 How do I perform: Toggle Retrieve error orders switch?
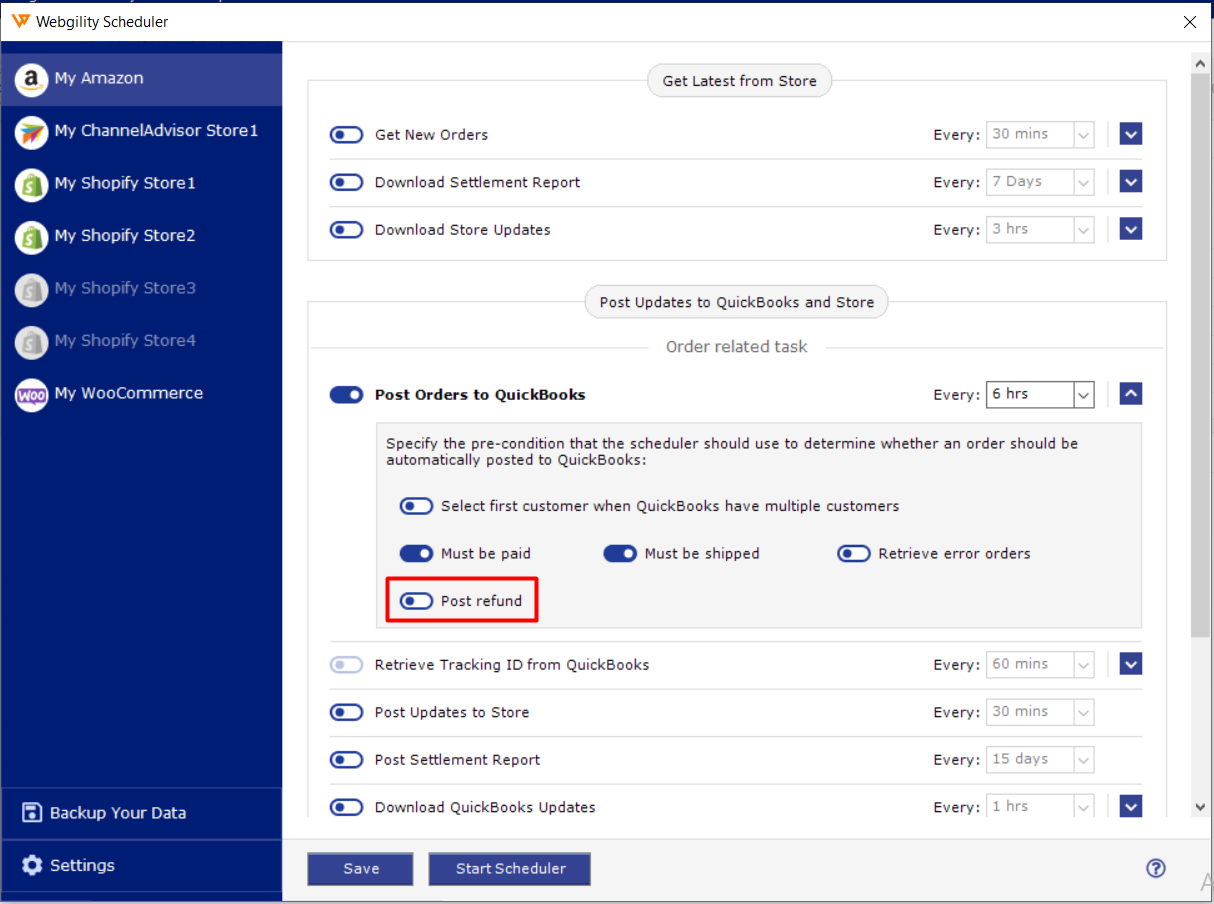click(854, 554)
